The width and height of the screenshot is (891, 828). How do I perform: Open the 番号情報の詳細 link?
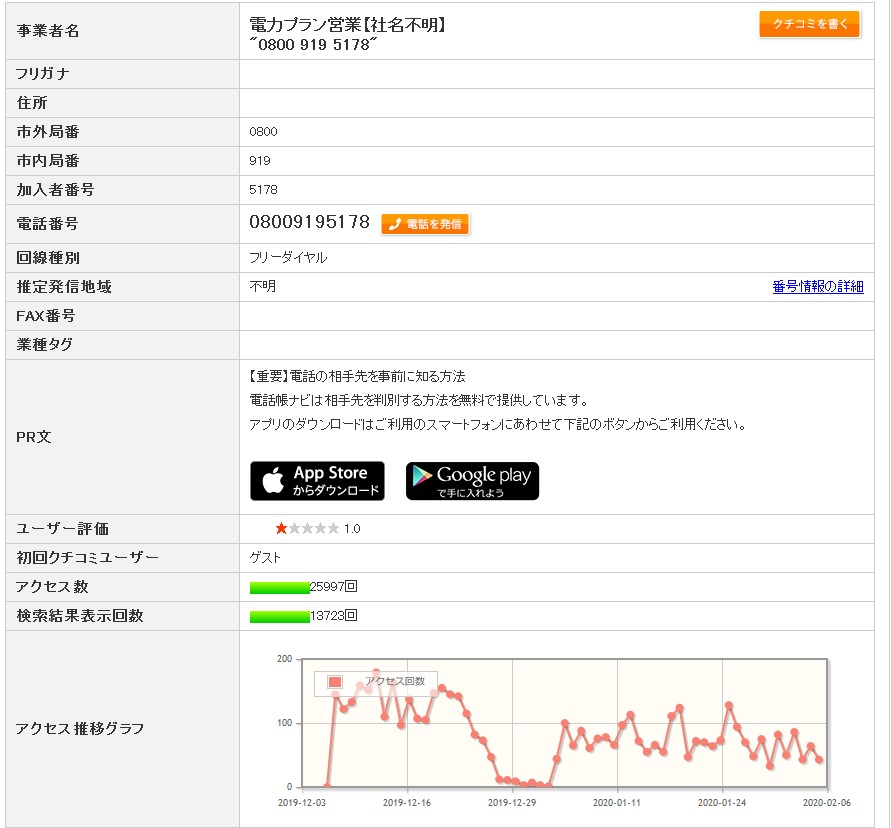(818, 286)
